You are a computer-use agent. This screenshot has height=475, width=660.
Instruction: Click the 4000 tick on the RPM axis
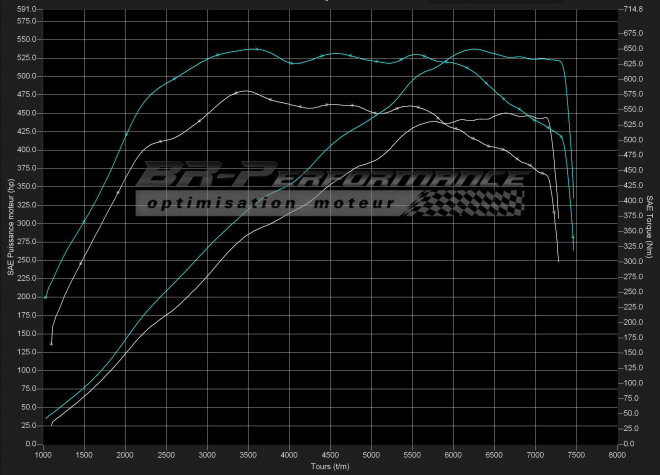tap(289, 455)
